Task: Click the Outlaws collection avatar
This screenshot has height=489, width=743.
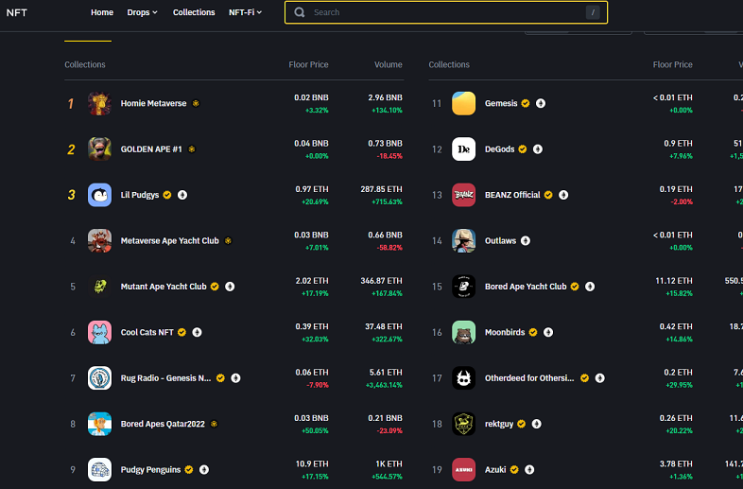Action: [x=463, y=241]
